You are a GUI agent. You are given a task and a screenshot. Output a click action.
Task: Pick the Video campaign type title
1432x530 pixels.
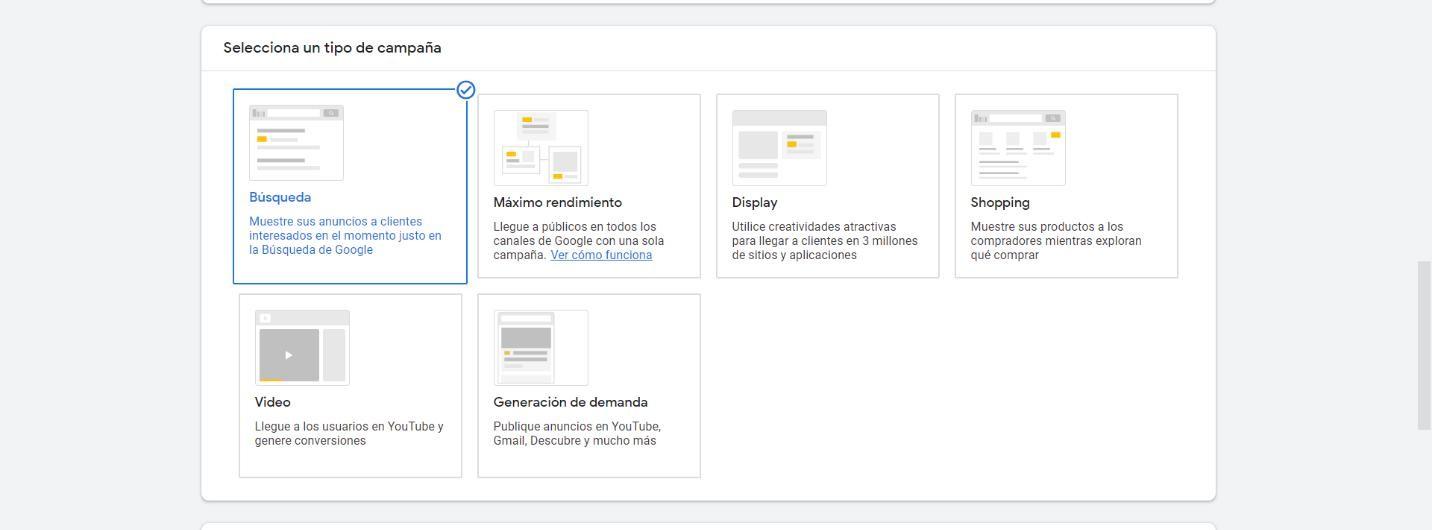click(272, 403)
